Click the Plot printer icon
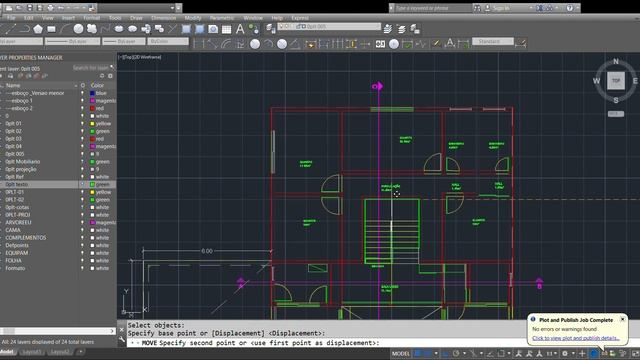 click(x=50, y=8)
